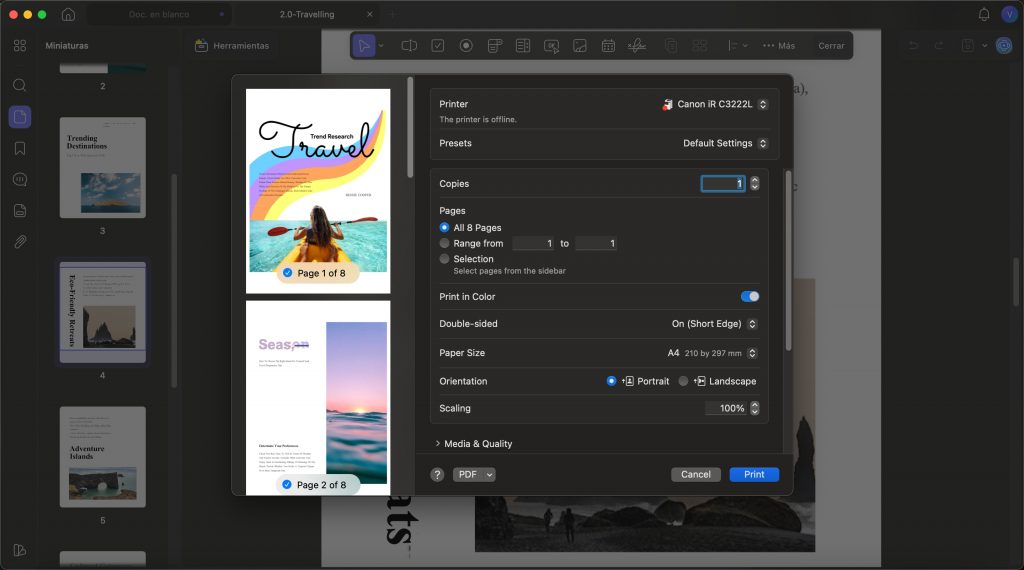Open the search icon in sidebar
Screen dimensions: 1024x570
coord(20,86)
